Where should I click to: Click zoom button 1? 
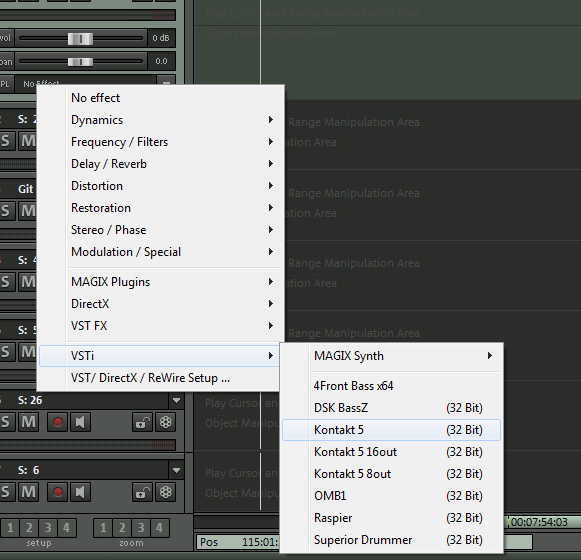(x=103, y=527)
